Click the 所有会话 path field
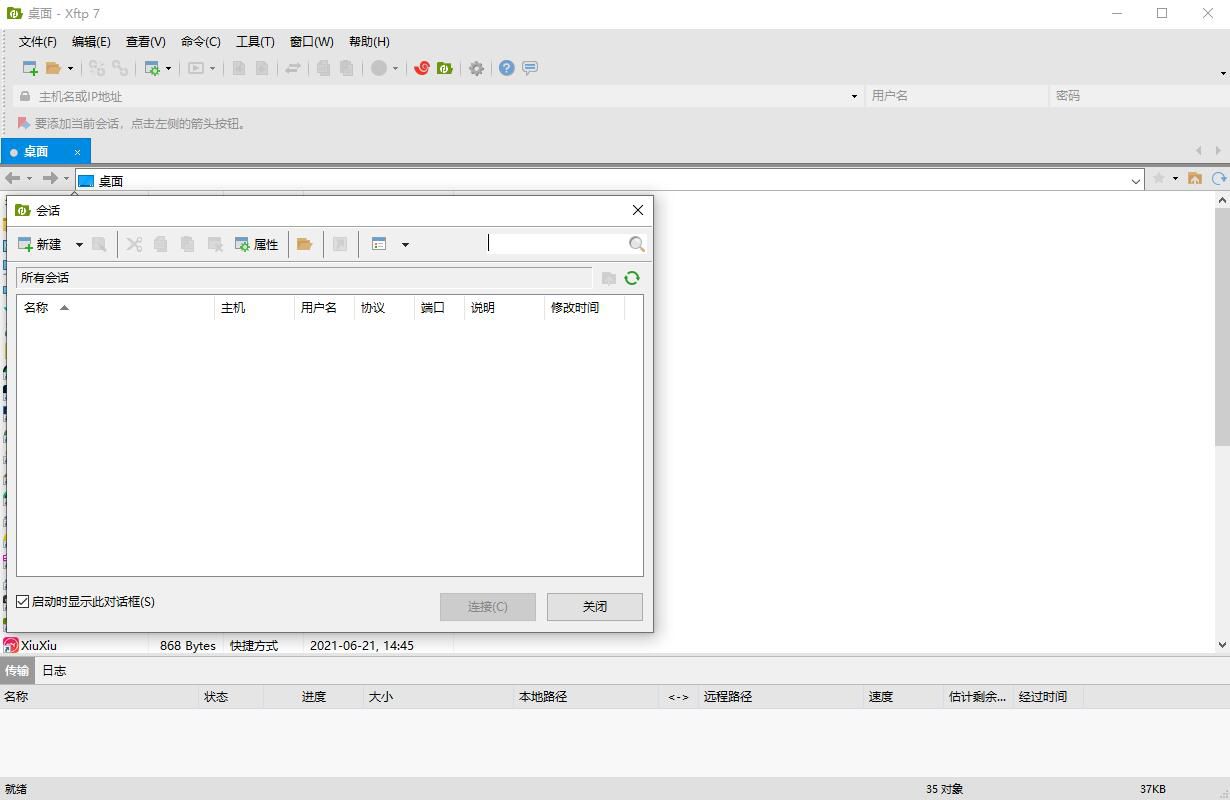This screenshot has height=800, width=1230. [304, 278]
